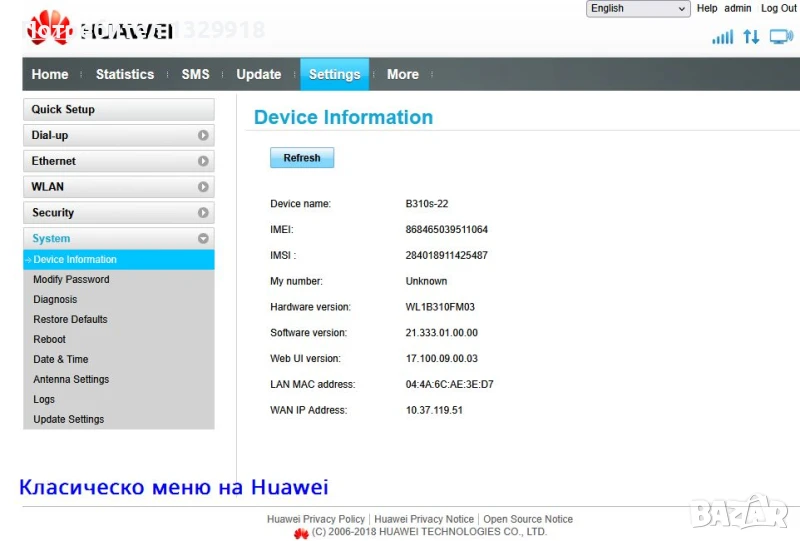Screen dimensions: 800x541
Task: Click the signal strength bars icon
Action: pyautogui.click(x=722, y=37)
